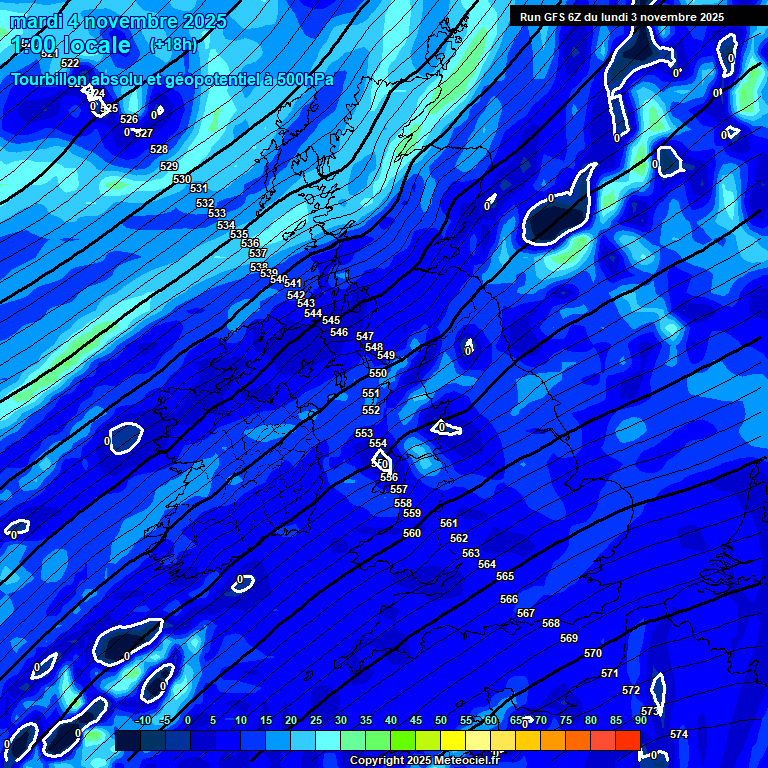Pick the 550 geopotential contour label
This screenshot has height=768, width=768.
click(x=378, y=374)
